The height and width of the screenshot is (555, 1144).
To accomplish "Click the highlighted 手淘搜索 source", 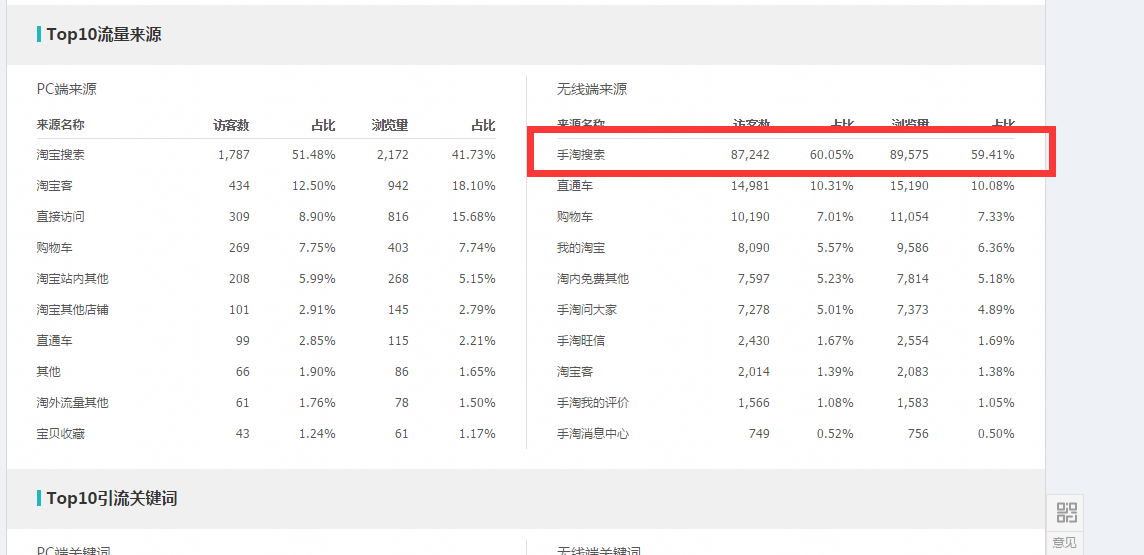I will coord(581,155).
